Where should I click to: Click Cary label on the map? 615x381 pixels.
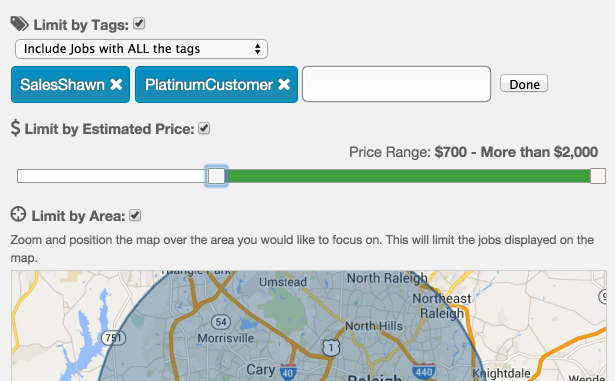click(260, 370)
